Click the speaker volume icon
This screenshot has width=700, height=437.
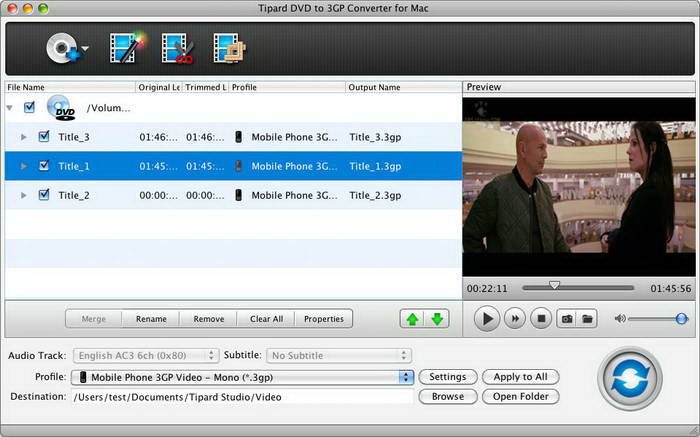coord(620,318)
